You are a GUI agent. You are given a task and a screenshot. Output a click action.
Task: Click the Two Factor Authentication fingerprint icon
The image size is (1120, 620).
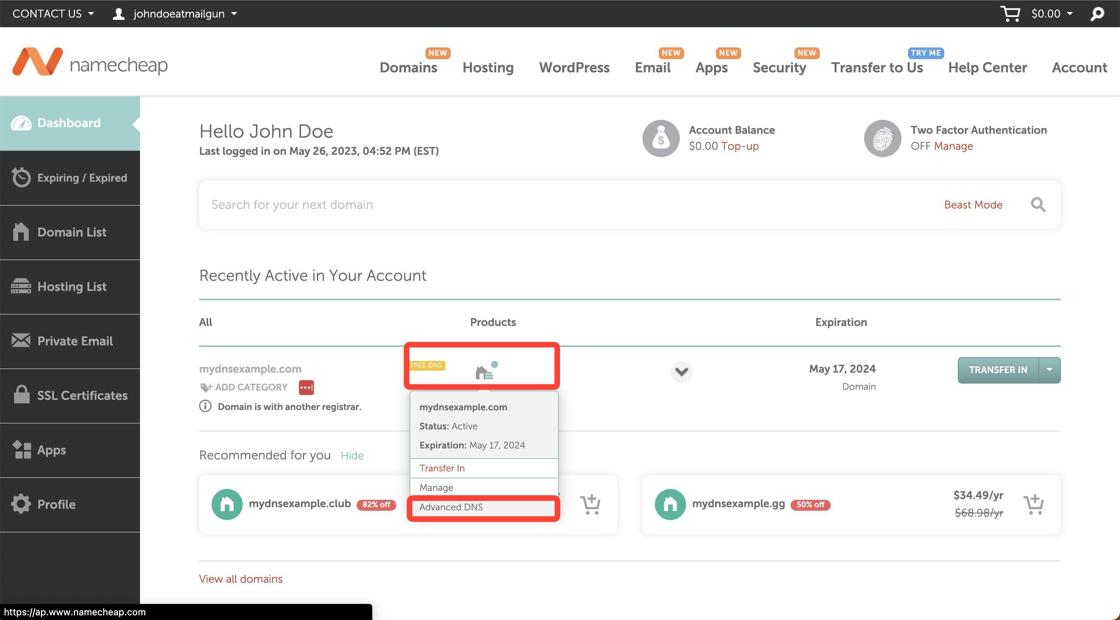[x=882, y=138]
